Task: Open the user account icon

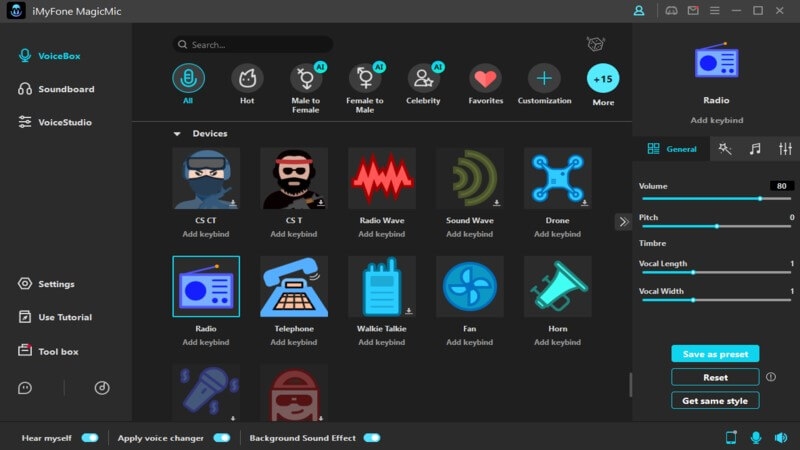Action: (639, 11)
